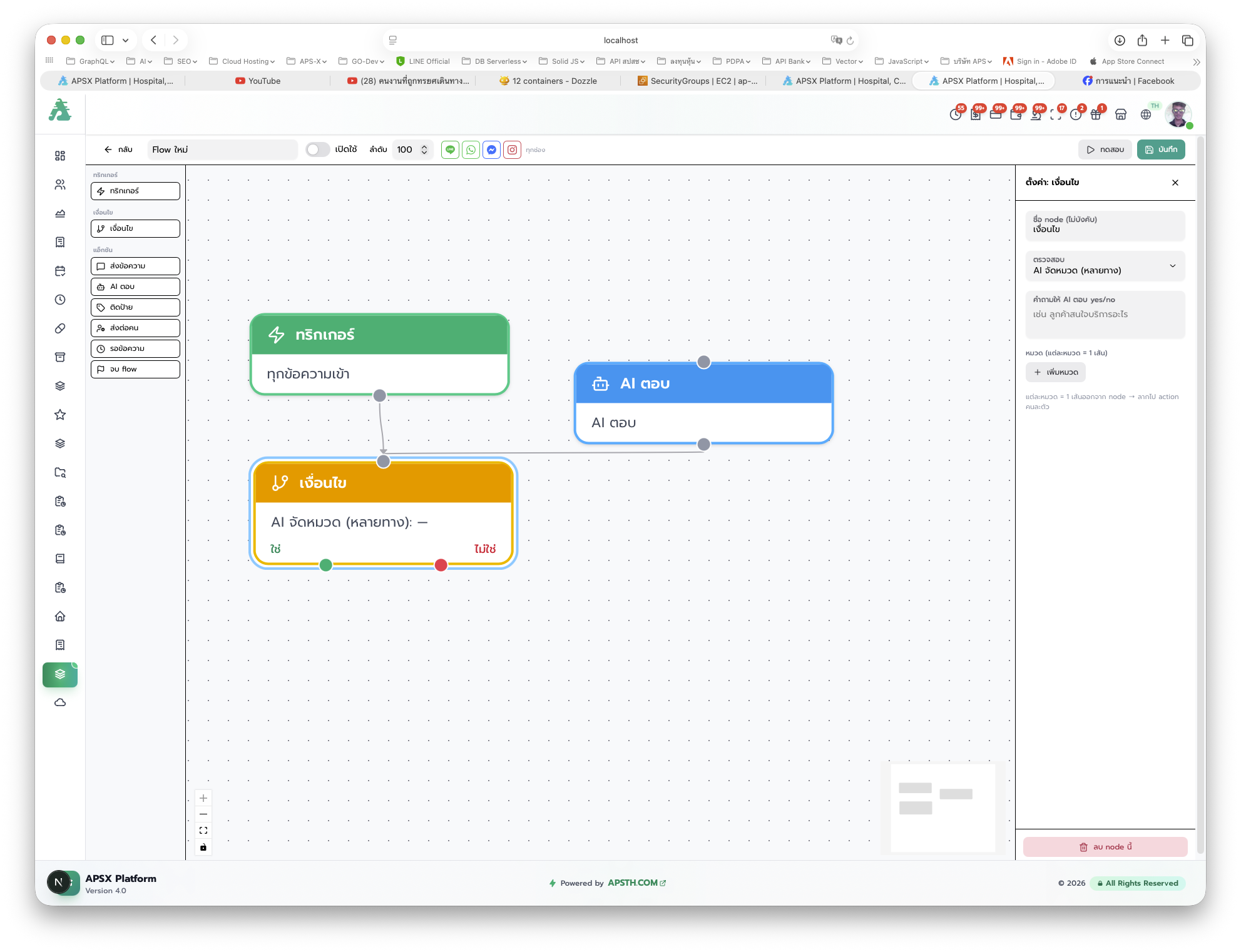Click the active green layers sidebar icon

[60, 674]
